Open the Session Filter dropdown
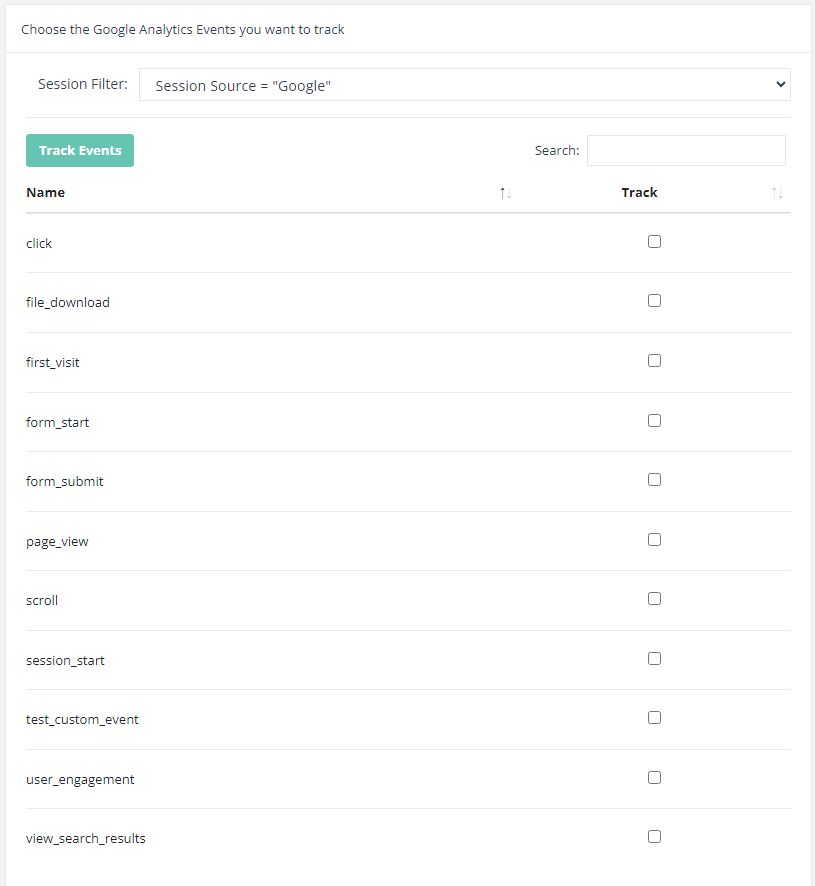 point(464,85)
